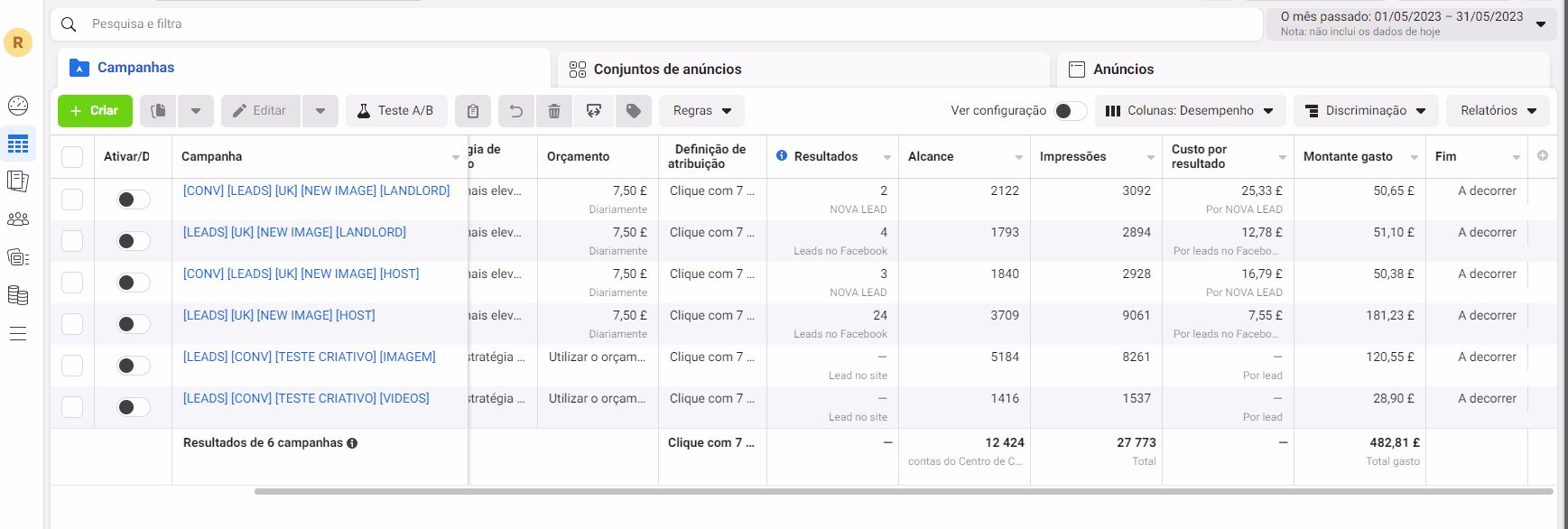Switch to Conjuntos de anúncios tab
Screen dimensions: 1568x529
click(667, 70)
